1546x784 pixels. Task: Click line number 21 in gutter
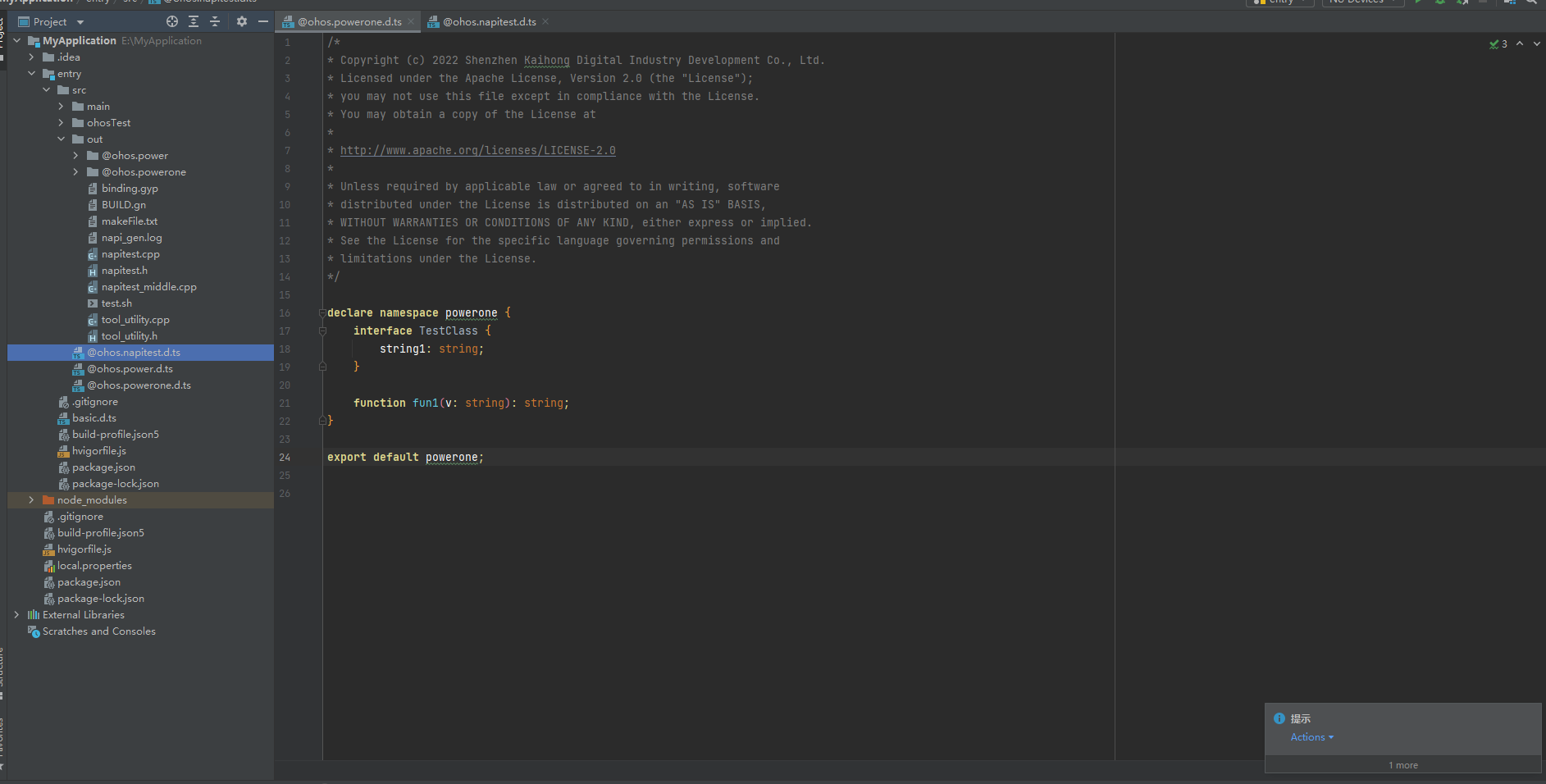point(285,403)
